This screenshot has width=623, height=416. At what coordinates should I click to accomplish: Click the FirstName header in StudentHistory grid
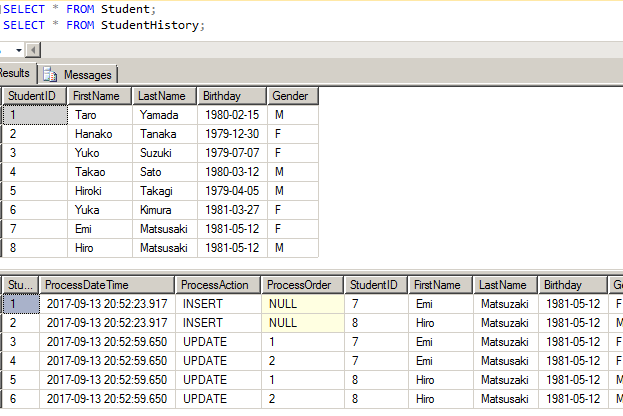pyautogui.click(x=441, y=285)
